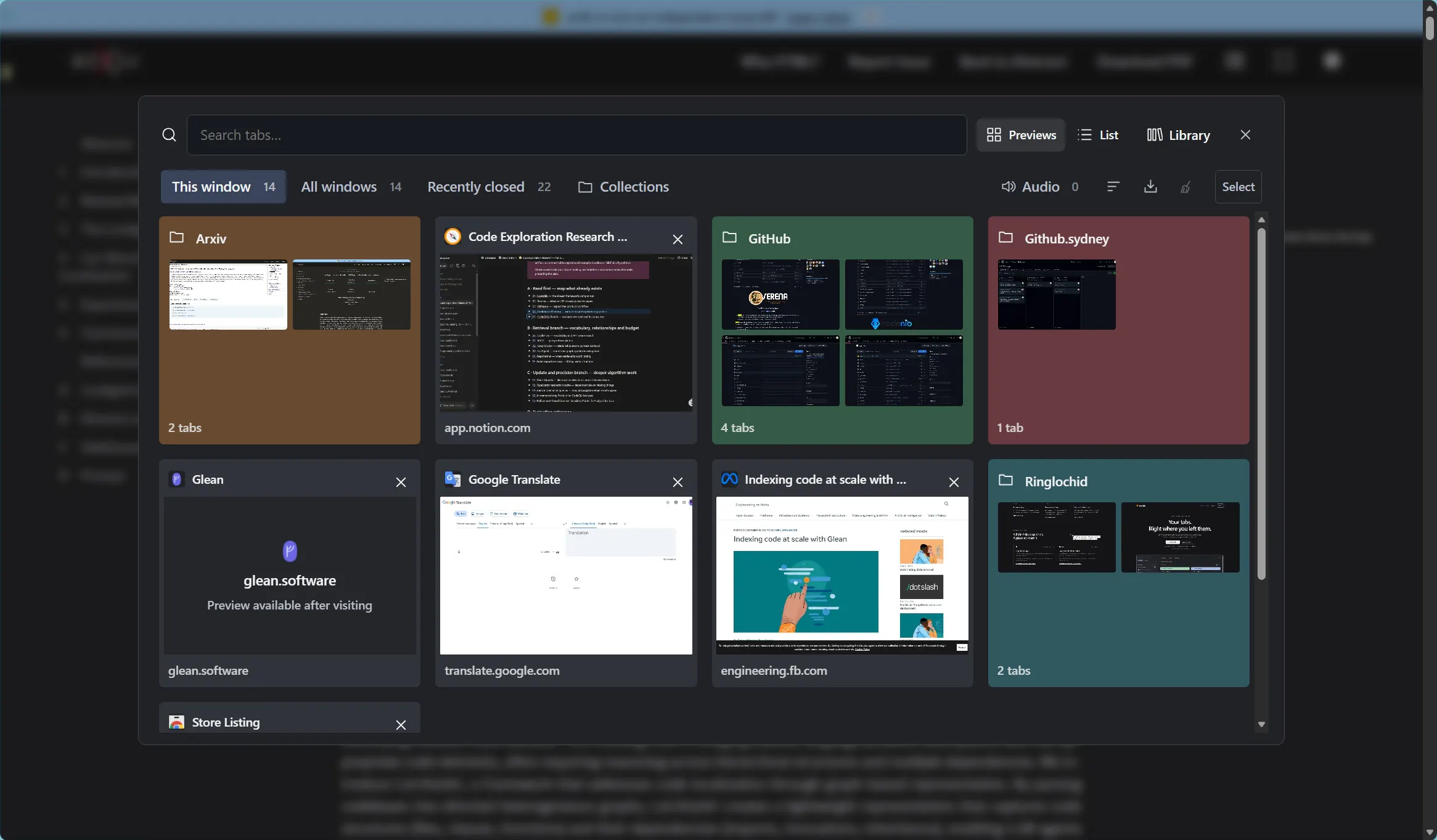Viewport: 1437px width, 840px height.
Task: Click the '1 tab' label on Github.sydney
Action: (1010, 428)
